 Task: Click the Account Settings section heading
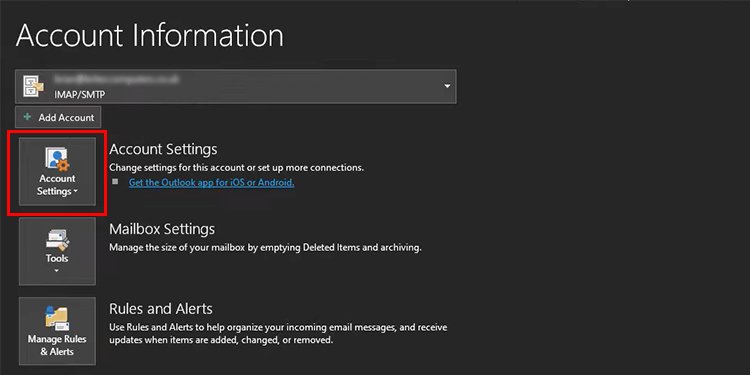(163, 149)
